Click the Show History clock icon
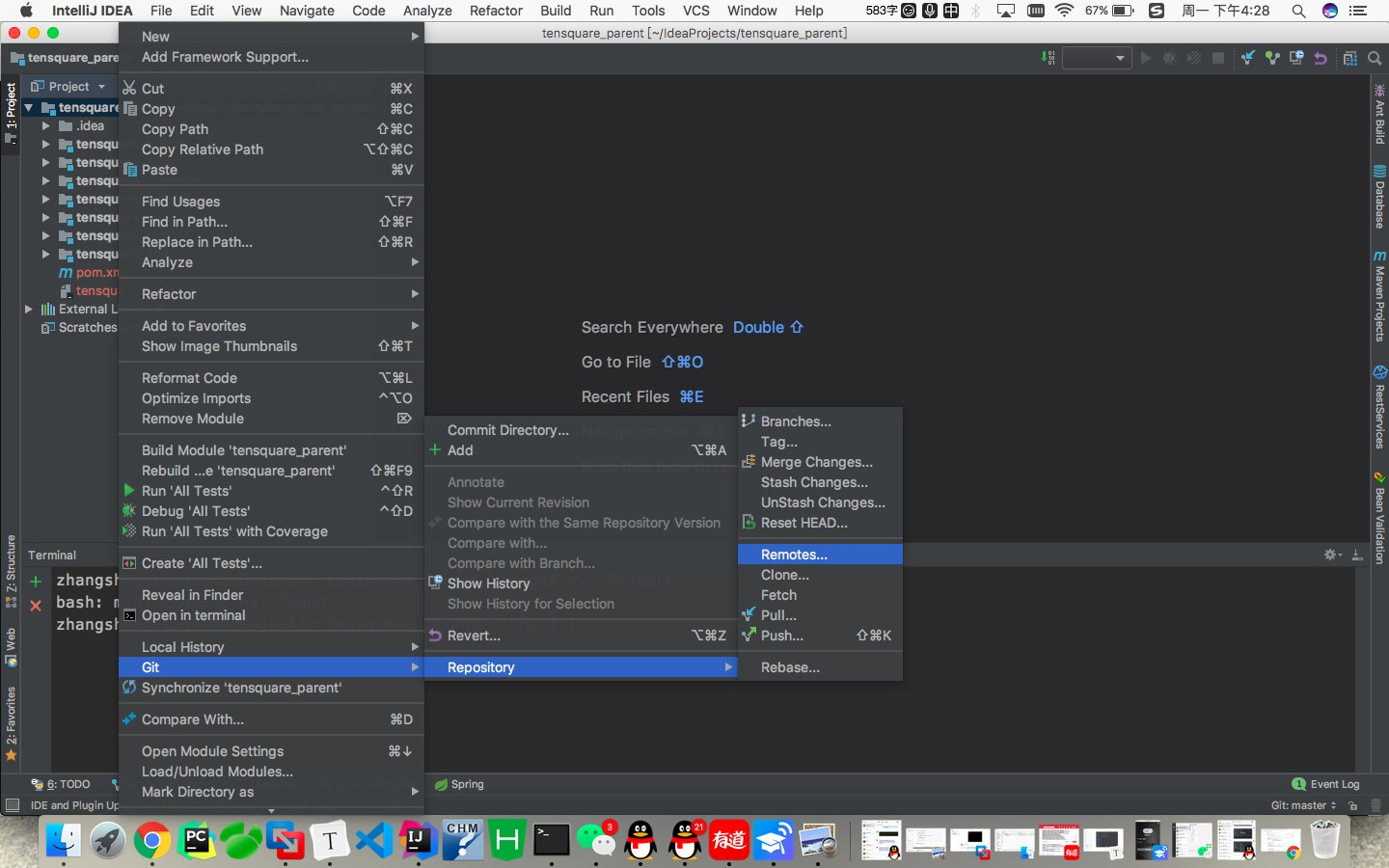 1296,58
